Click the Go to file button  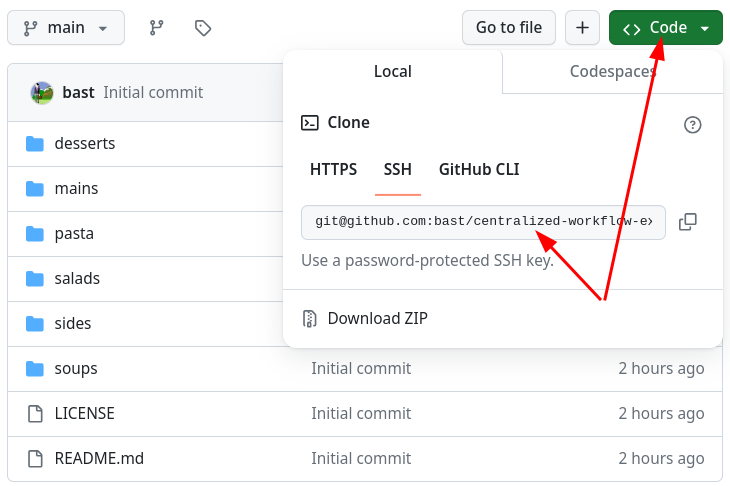click(508, 28)
